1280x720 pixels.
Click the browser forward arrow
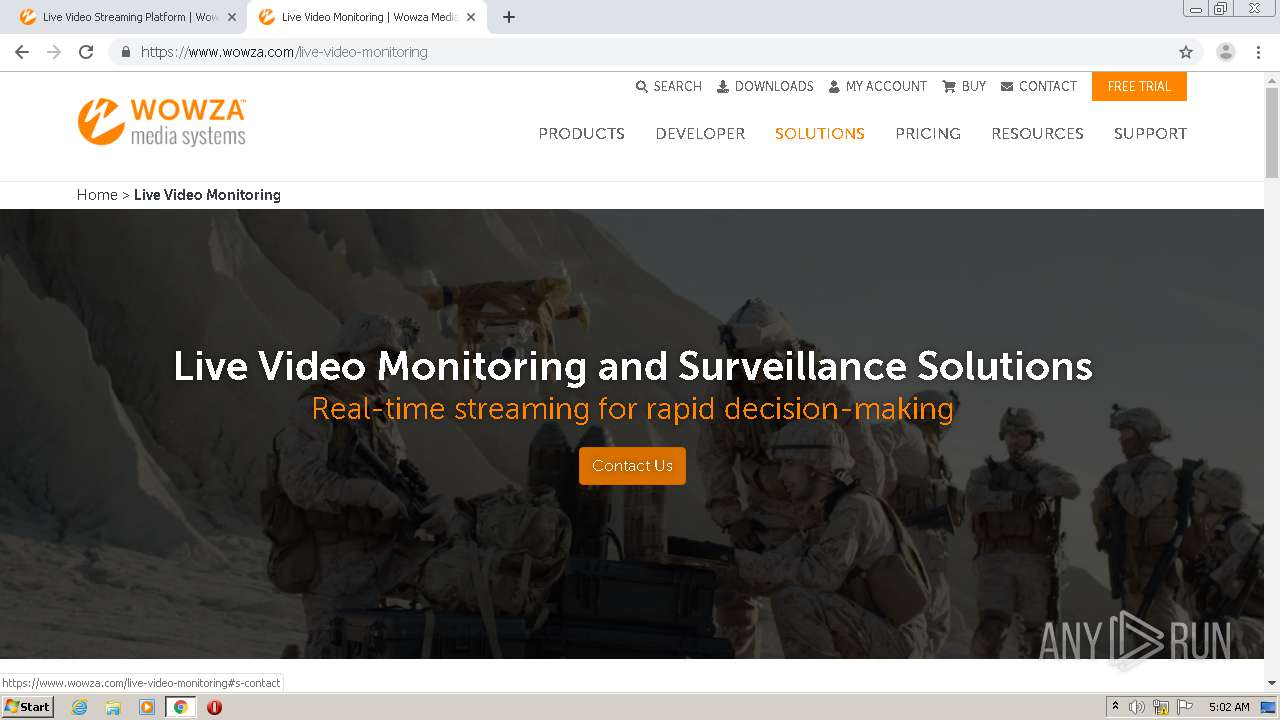(x=54, y=52)
